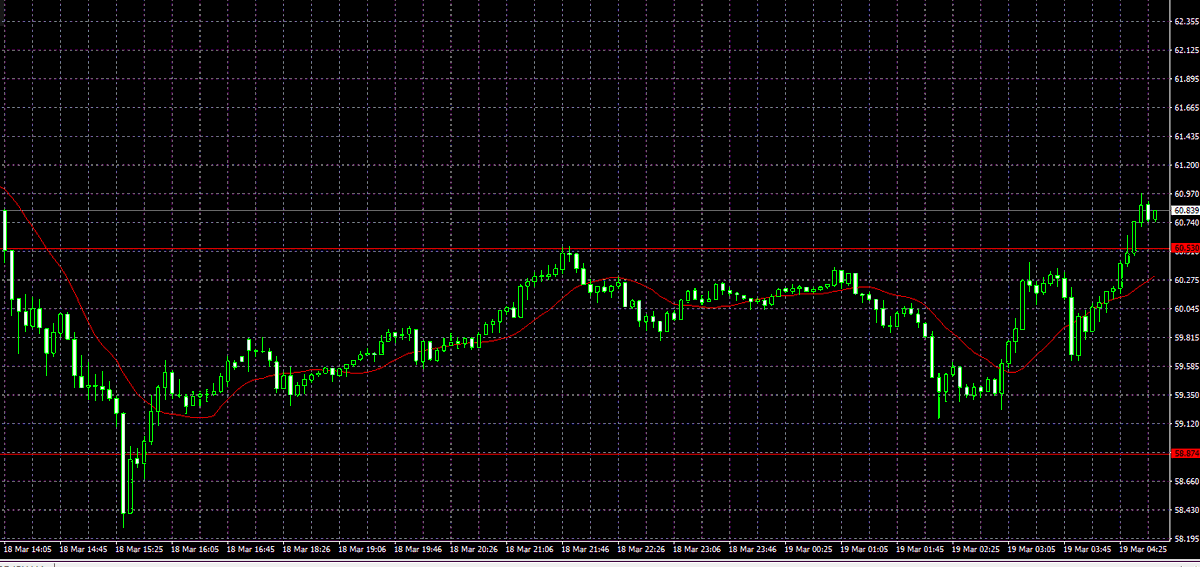Click the 59.350 price axis label
Screen dimensions: 1200x567
1186,396
